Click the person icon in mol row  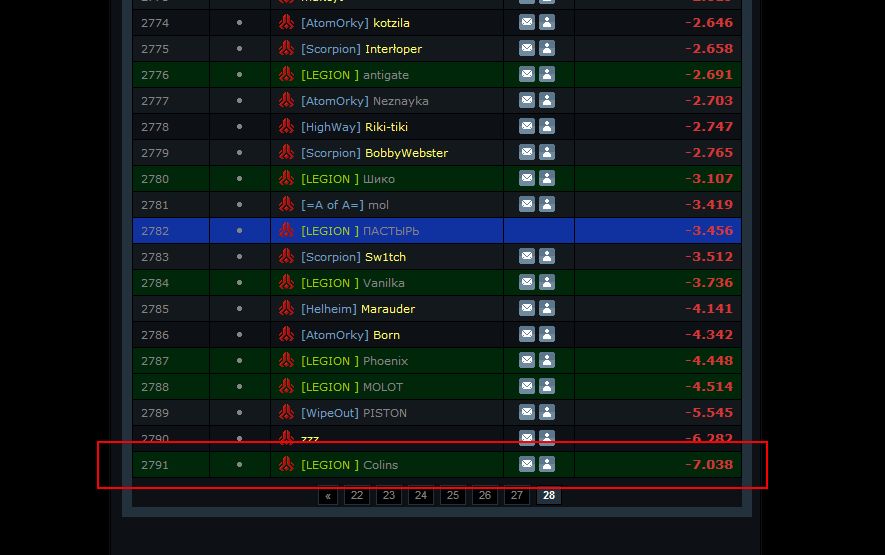[x=546, y=204]
